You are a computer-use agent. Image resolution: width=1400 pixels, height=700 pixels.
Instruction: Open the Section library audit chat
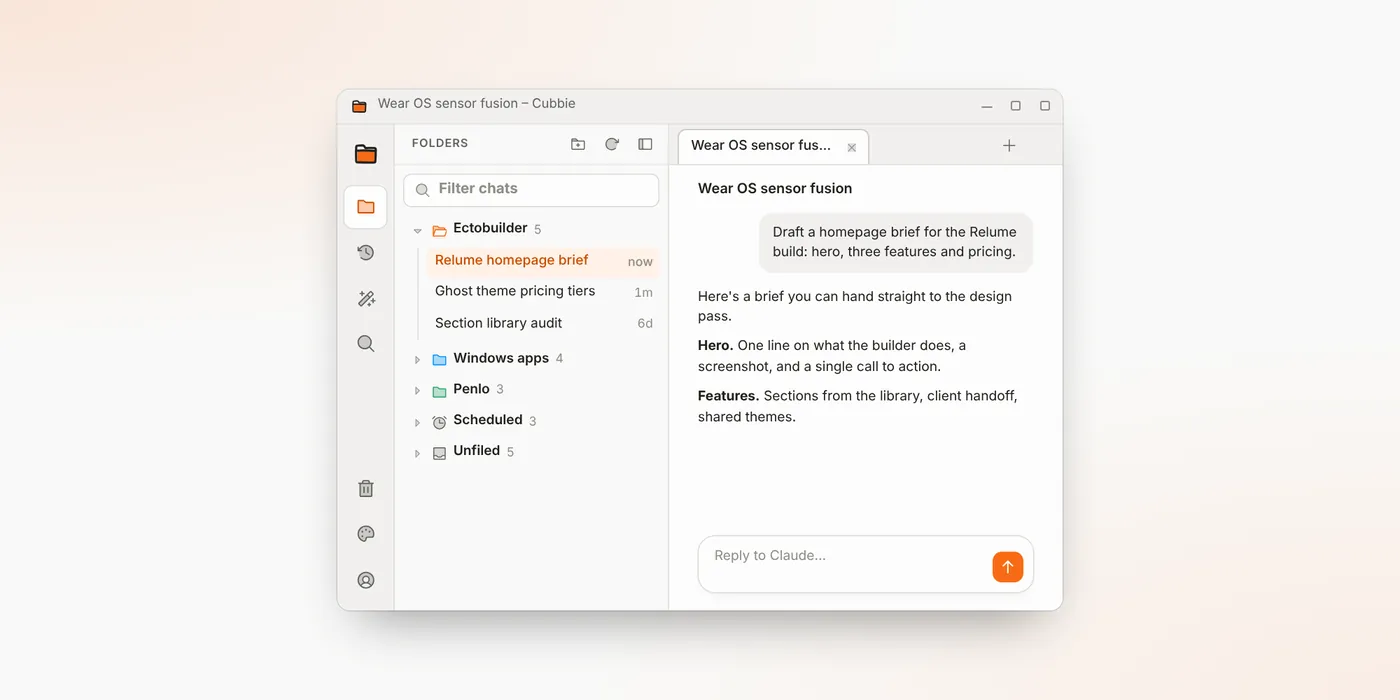[543, 323]
